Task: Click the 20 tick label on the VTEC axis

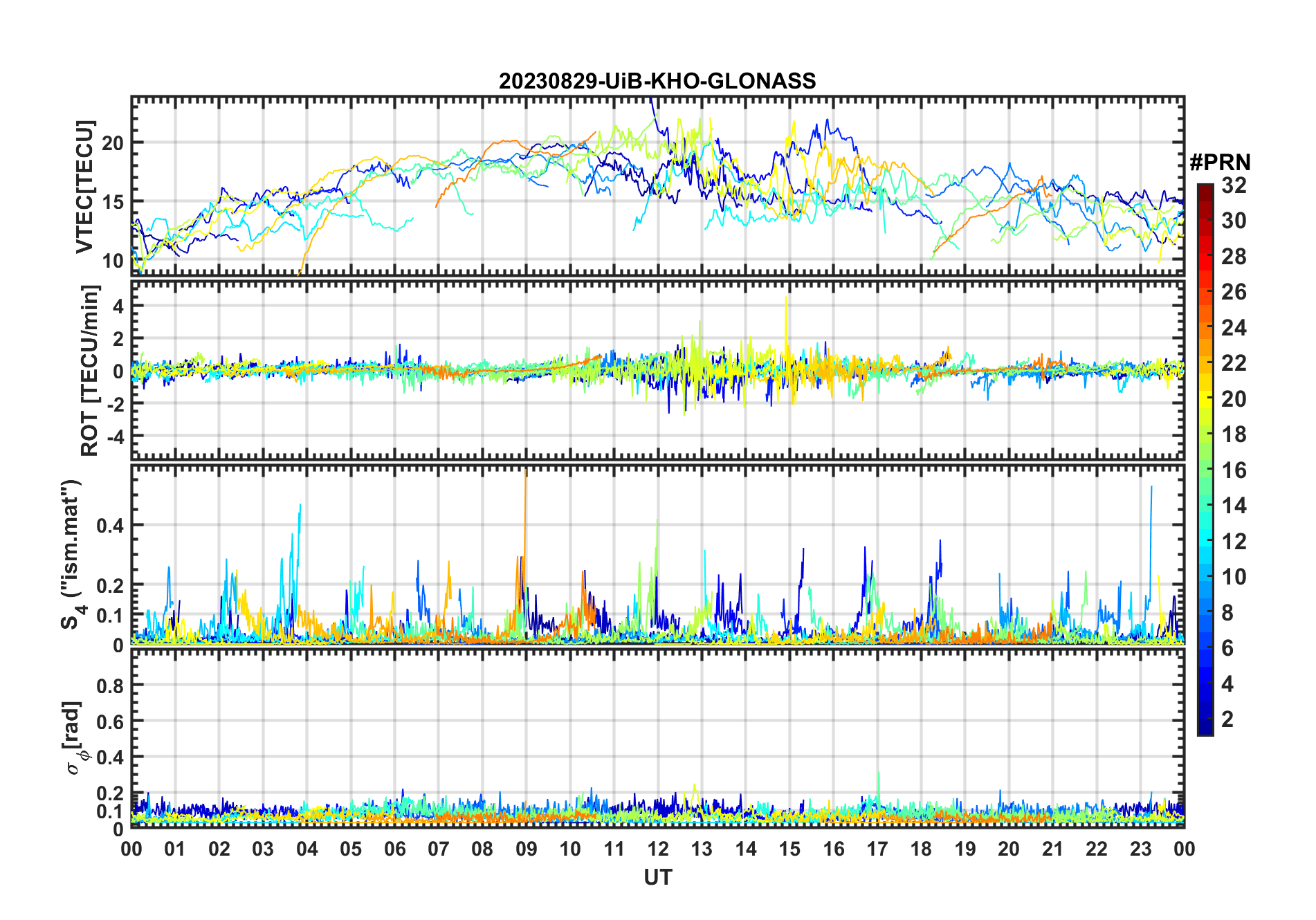Action: click(x=113, y=143)
